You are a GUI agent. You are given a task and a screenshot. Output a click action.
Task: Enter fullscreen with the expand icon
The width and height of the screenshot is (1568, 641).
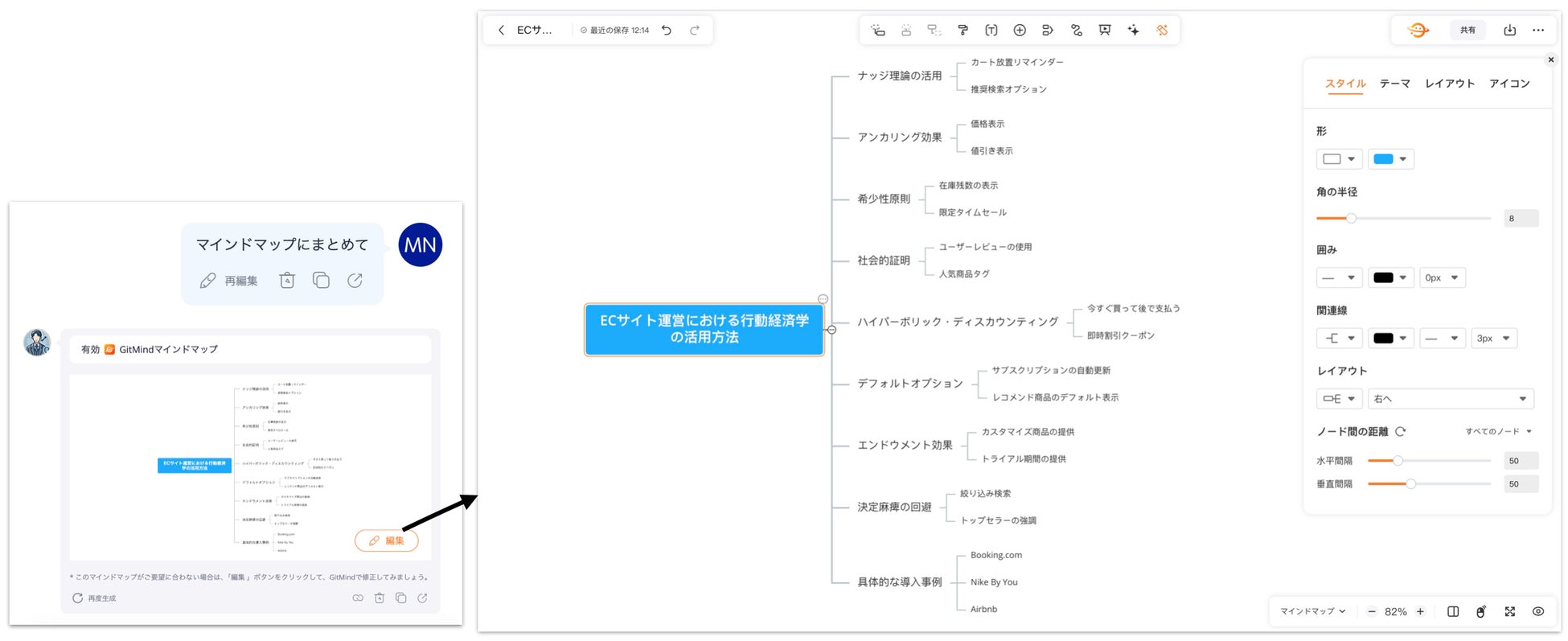(1510, 612)
